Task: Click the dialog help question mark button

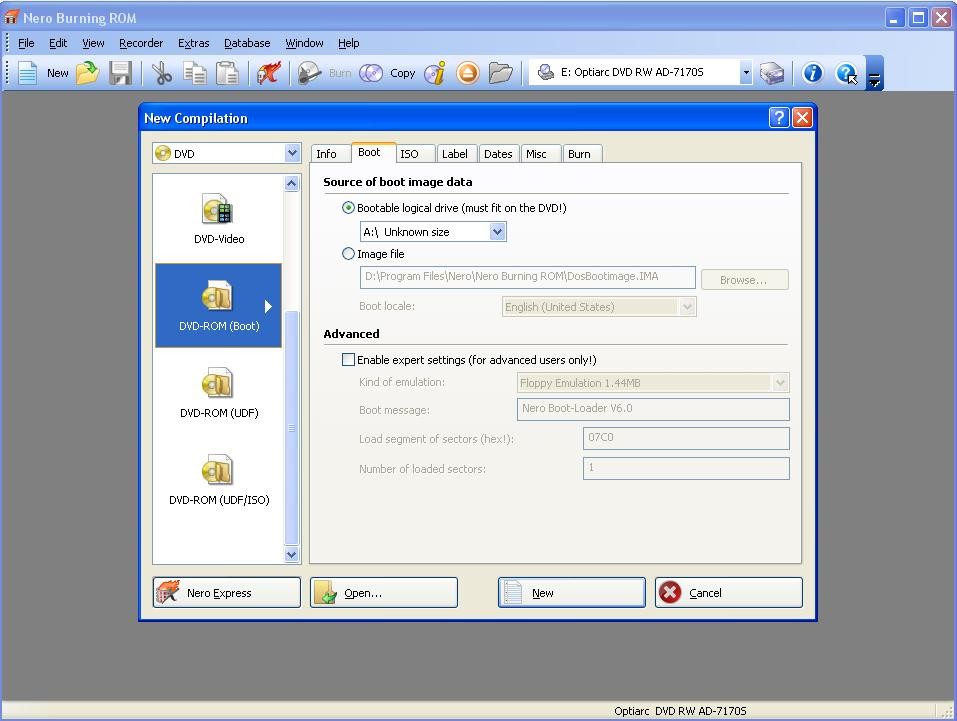Action: pos(779,117)
